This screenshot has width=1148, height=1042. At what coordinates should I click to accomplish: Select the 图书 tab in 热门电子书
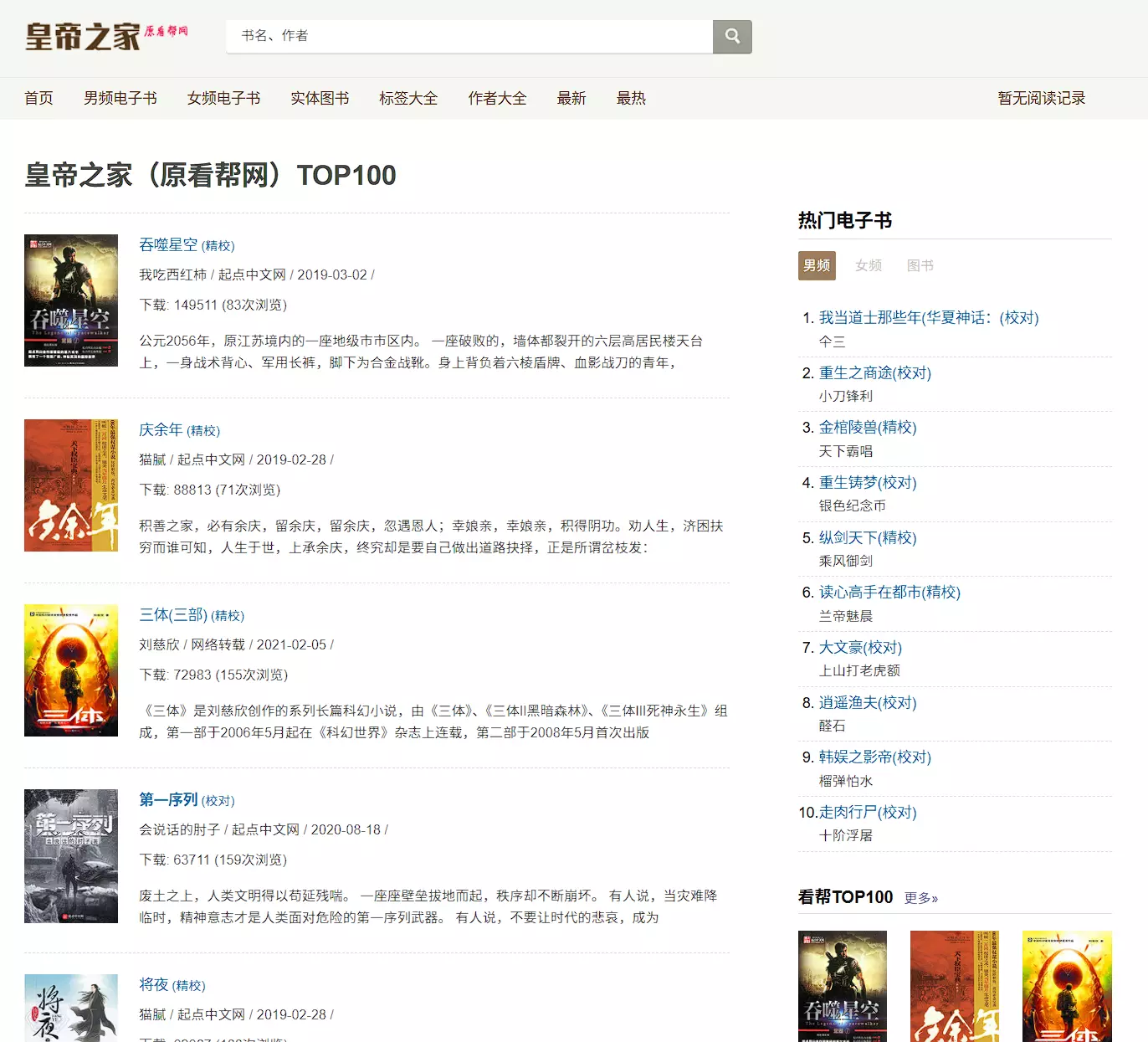pyautogui.click(x=920, y=265)
